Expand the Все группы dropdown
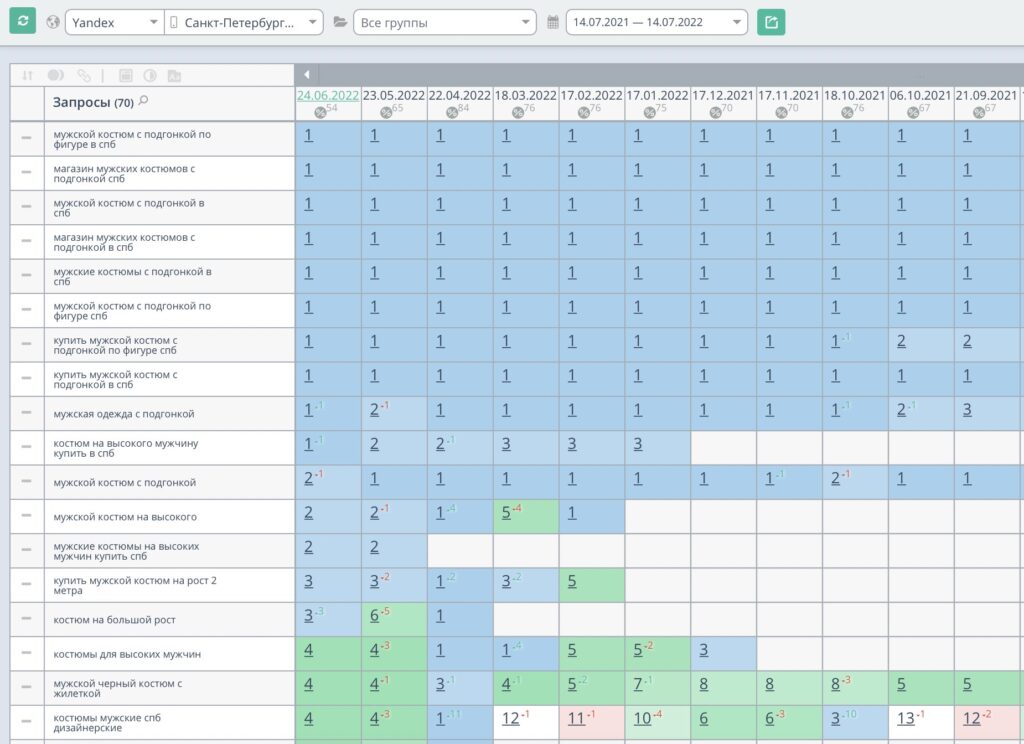 click(x=444, y=22)
